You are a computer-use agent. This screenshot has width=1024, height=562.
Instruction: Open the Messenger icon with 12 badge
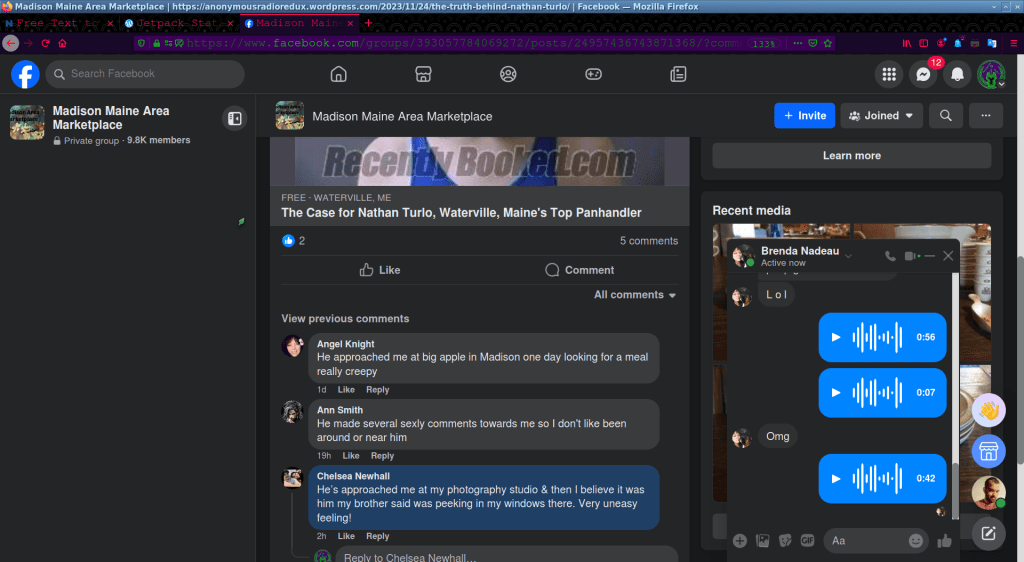[922, 74]
